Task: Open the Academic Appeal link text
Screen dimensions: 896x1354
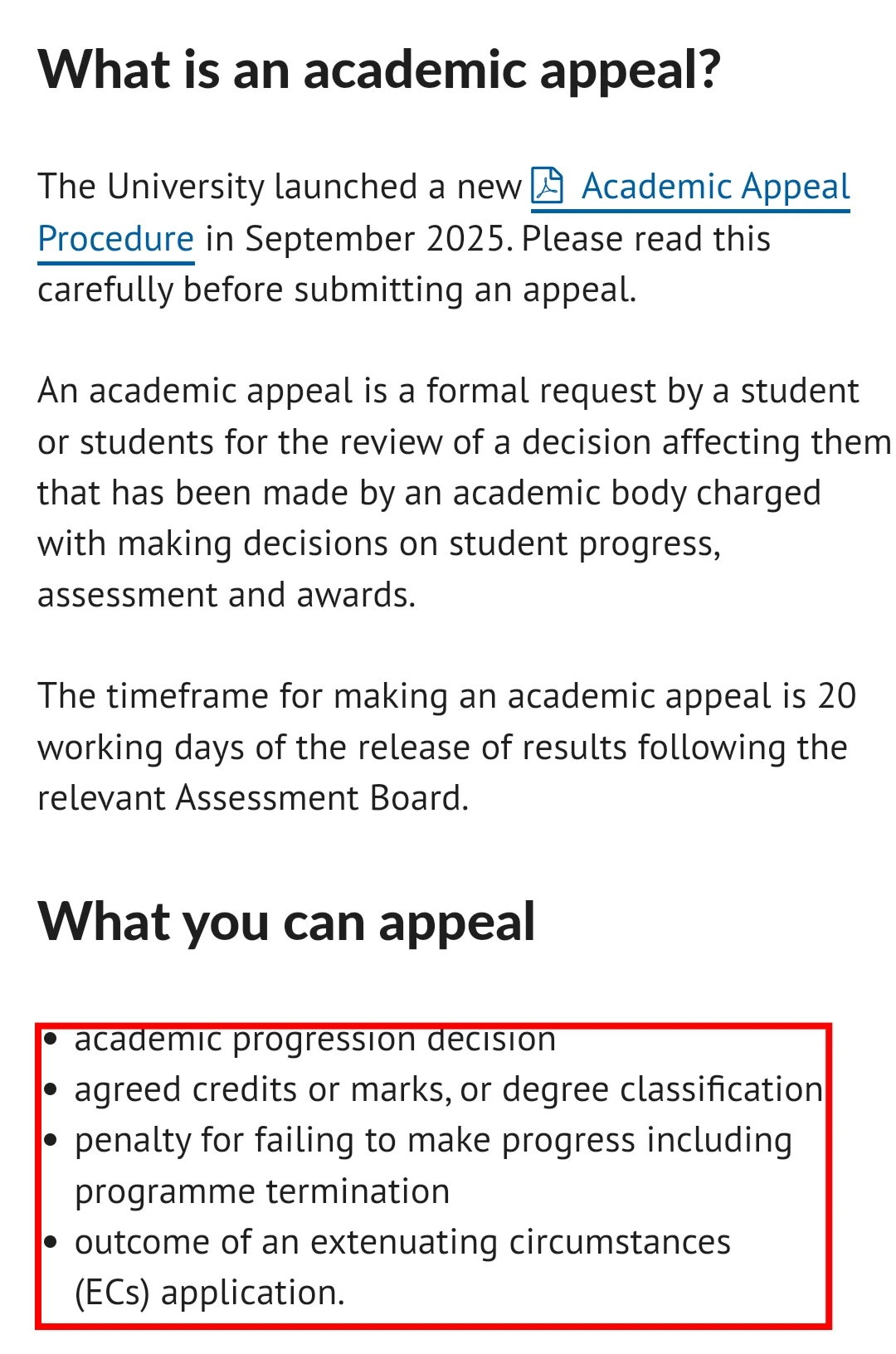Action: [715, 187]
